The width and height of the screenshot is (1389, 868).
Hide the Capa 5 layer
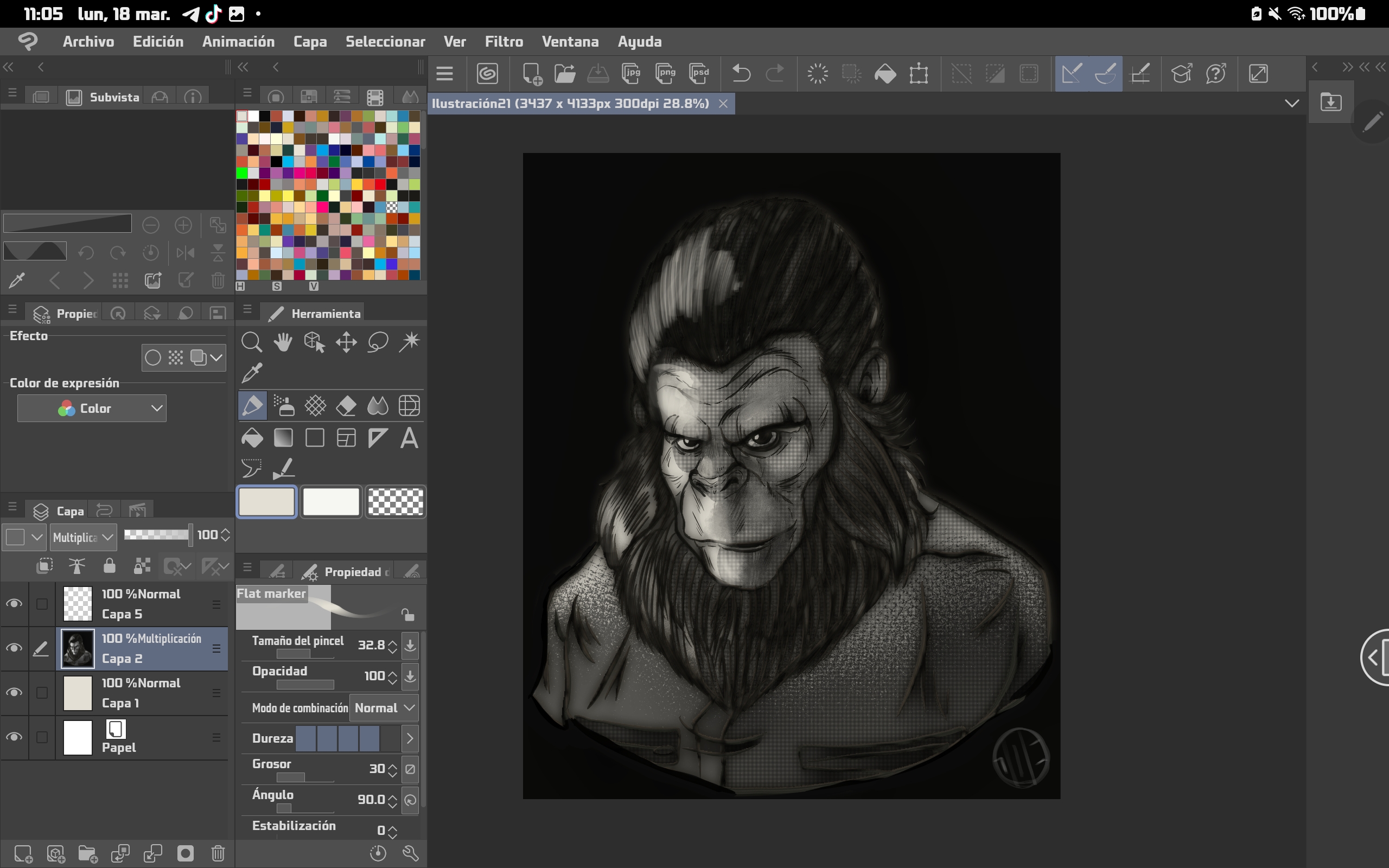[x=14, y=604]
